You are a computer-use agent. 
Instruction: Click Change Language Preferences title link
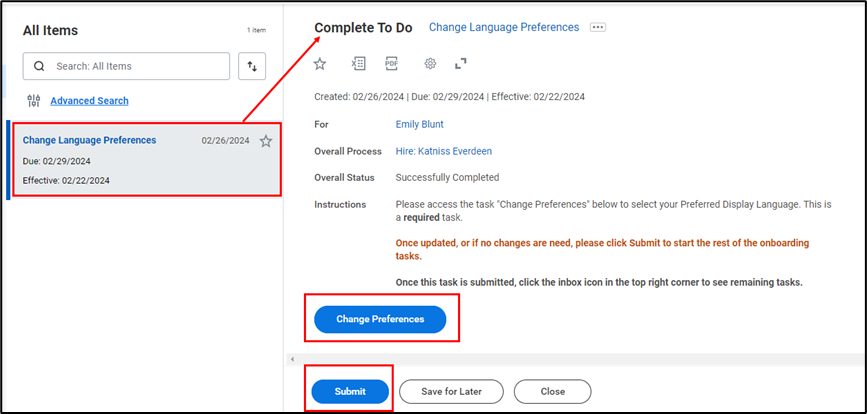tap(503, 28)
